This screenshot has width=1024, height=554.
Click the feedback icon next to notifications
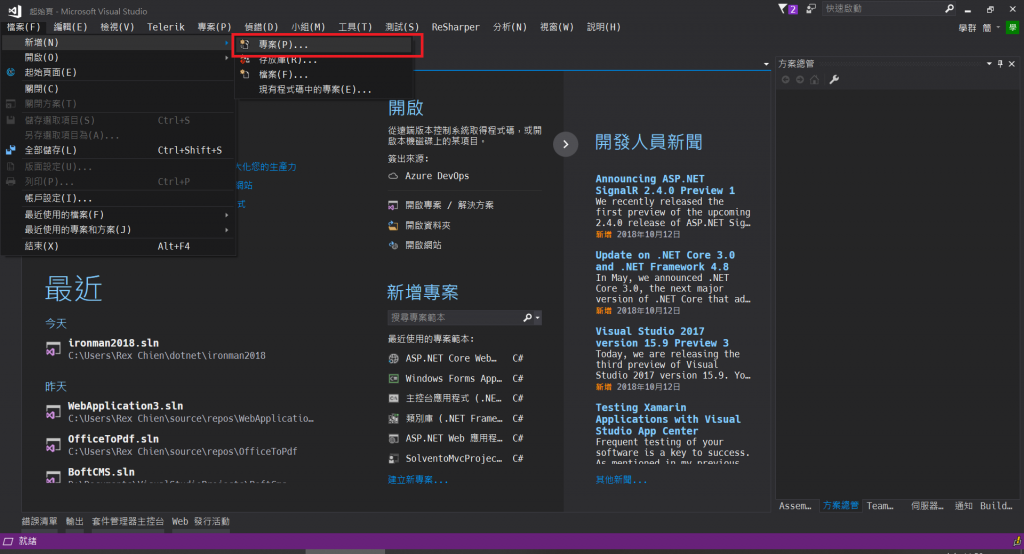coord(810,9)
